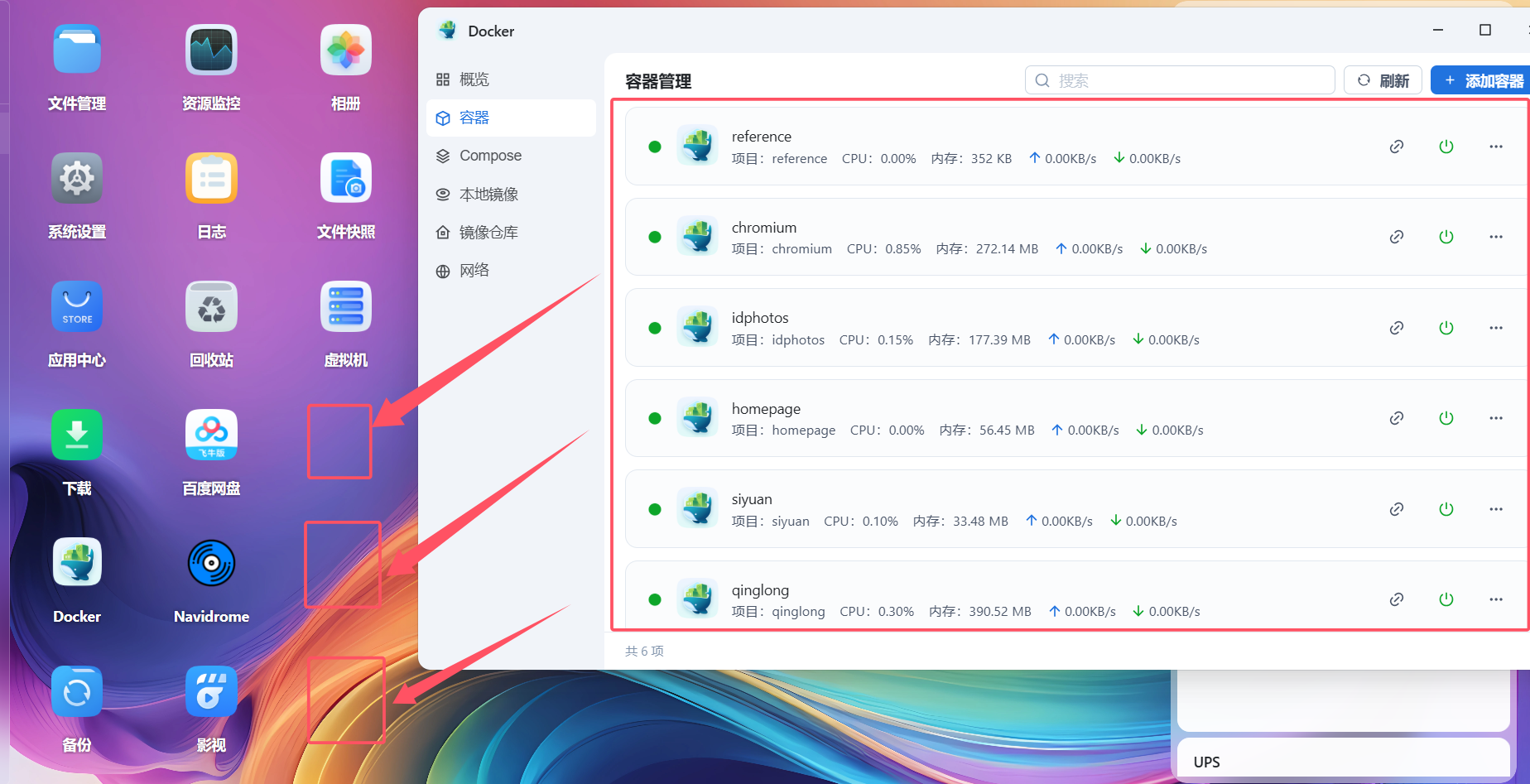Open link for reference container
This screenshot has width=1530, height=784.
pos(1397,147)
